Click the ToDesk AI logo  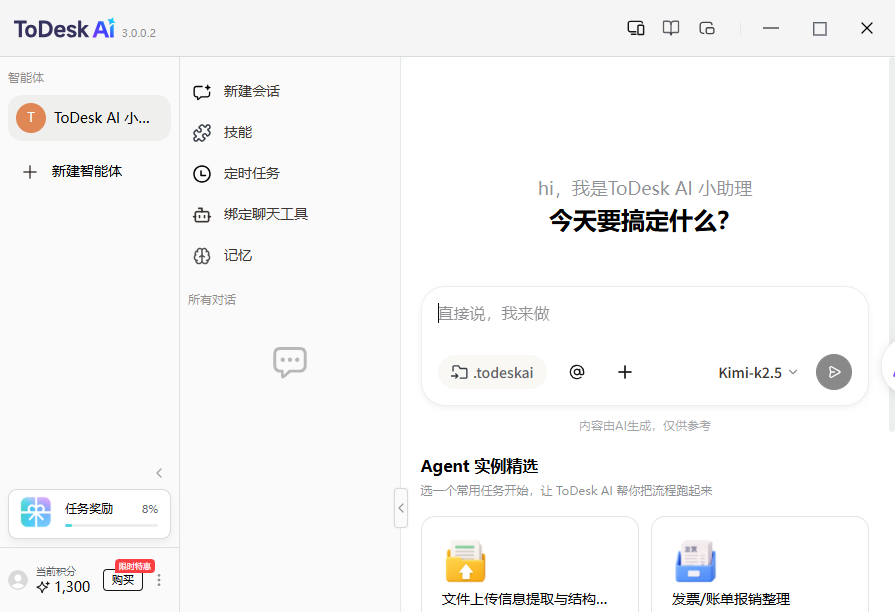64,29
